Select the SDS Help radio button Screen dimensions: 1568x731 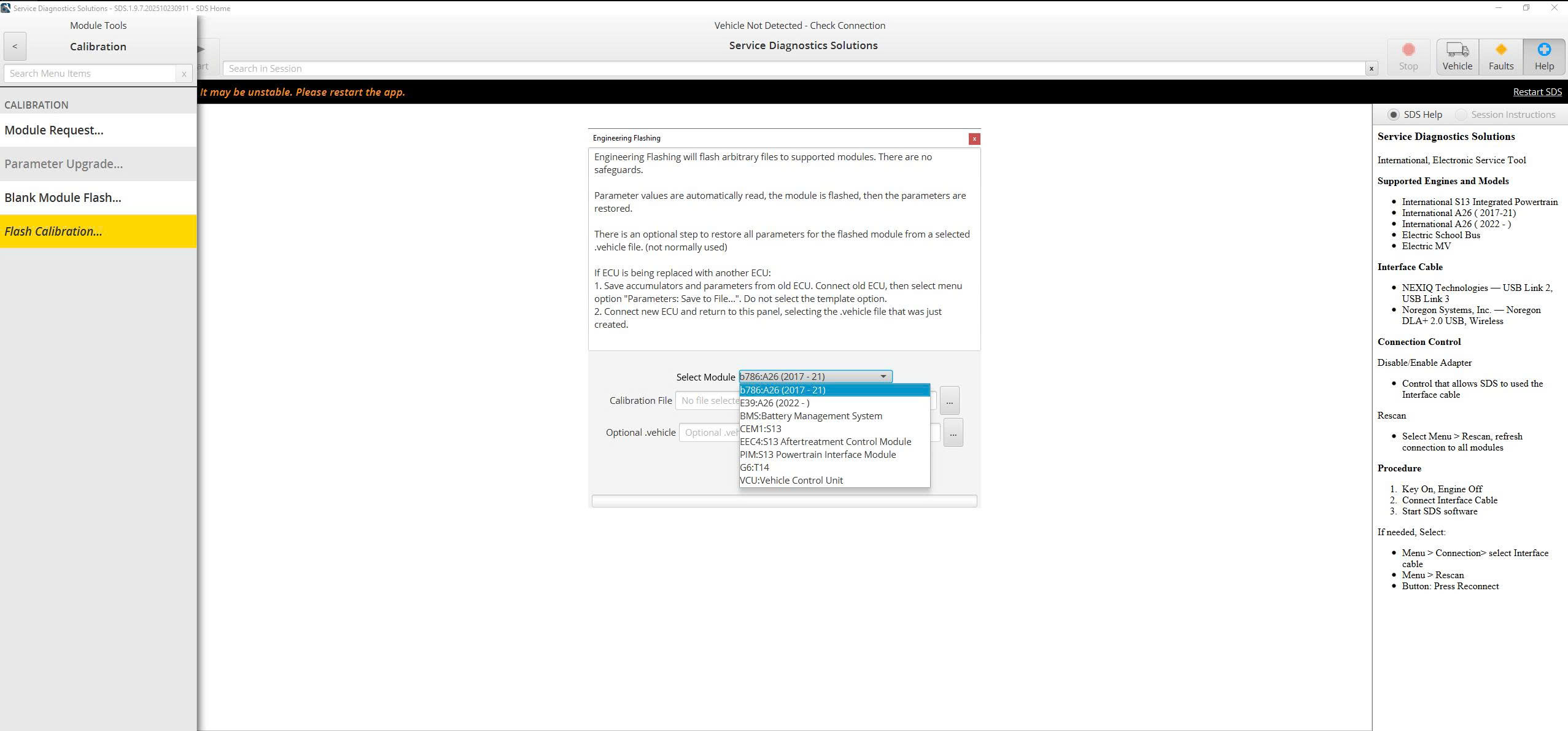[1394, 114]
